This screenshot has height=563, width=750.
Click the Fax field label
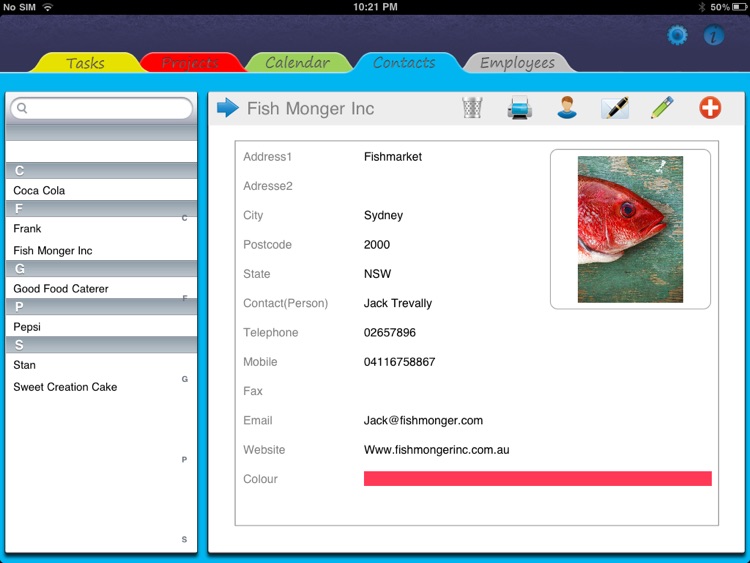click(x=253, y=391)
